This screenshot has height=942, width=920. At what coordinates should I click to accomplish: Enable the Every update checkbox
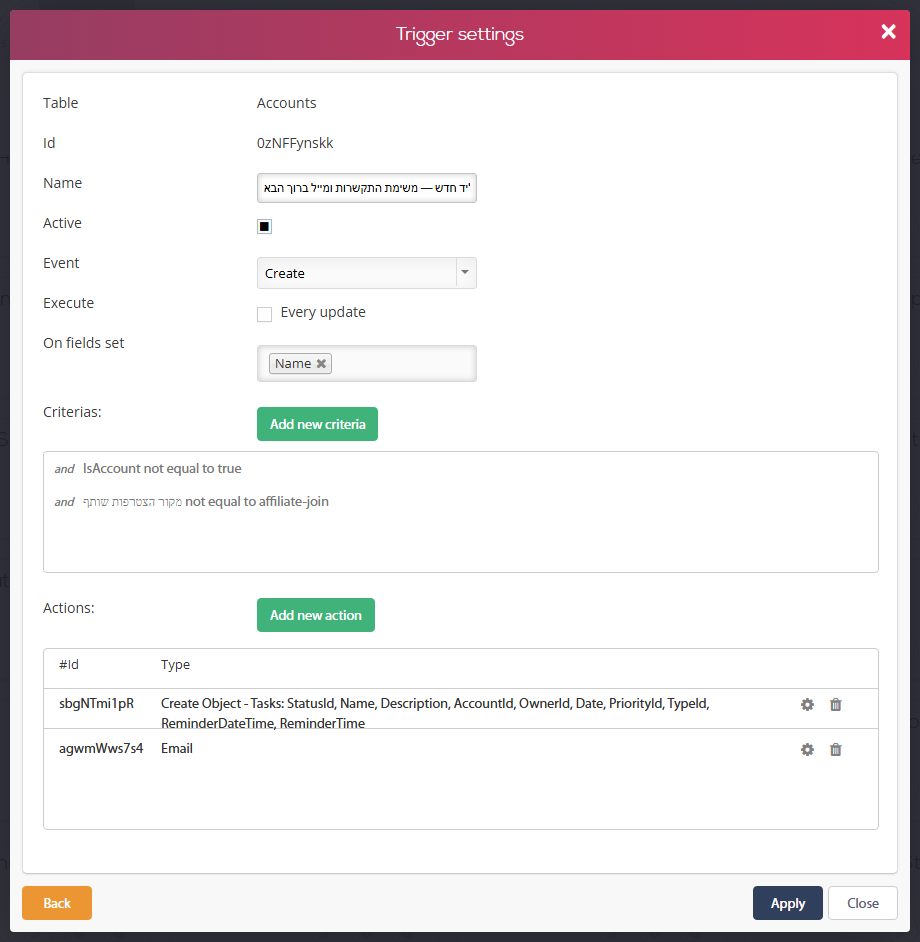pyautogui.click(x=264, y=314)
